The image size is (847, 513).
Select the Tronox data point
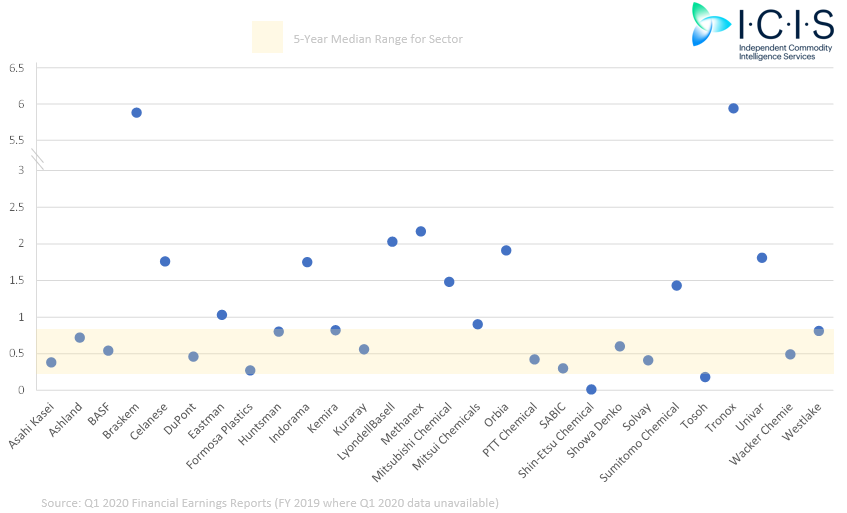click(733, 109)
